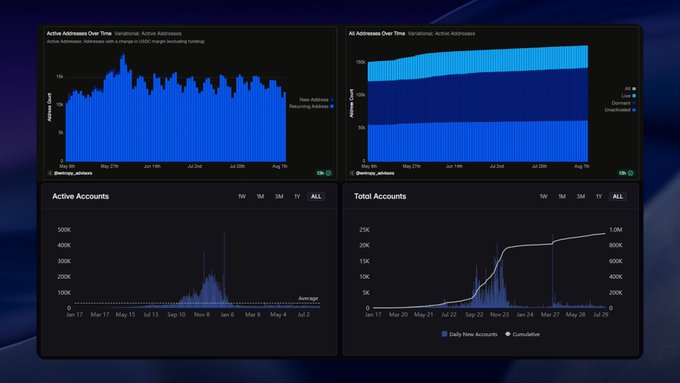
Task: Click the light-blue Live band in All Addresses chart
Action: pos(477,64)
